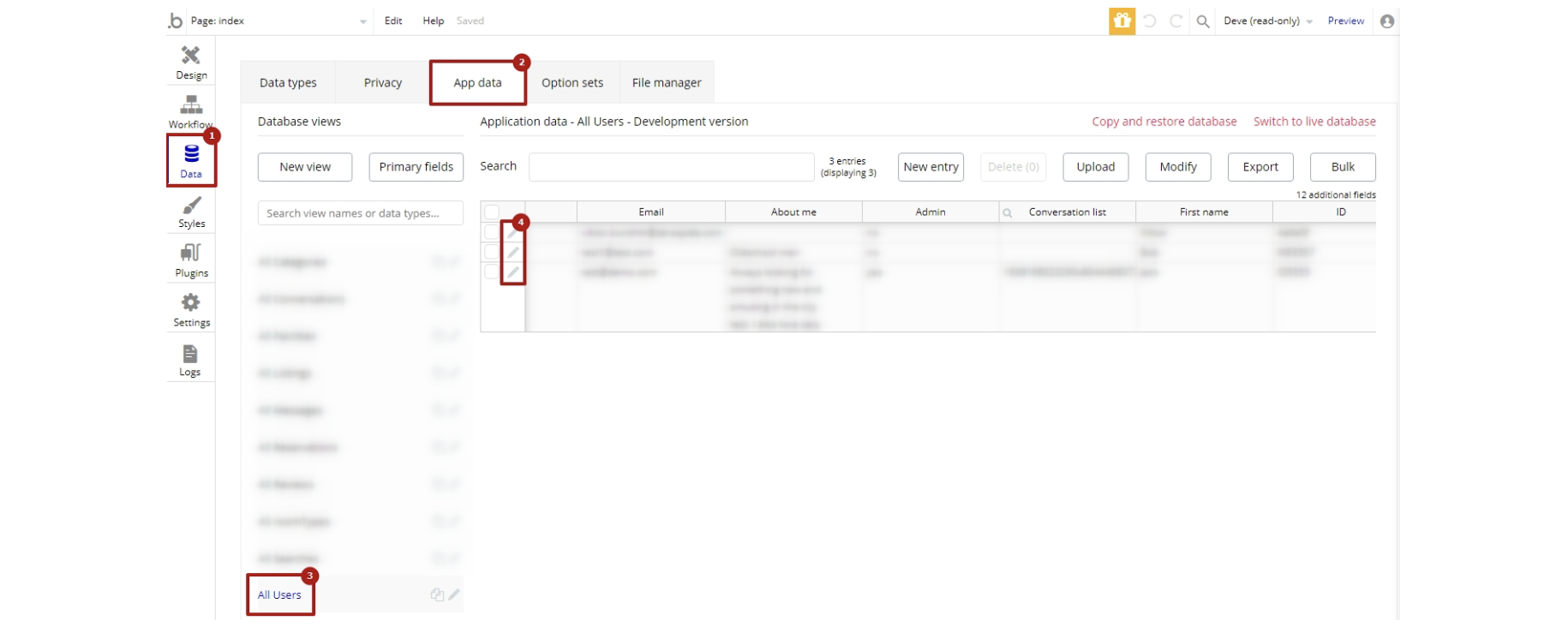This screenshot has height=627, width=1568.
Task: Select the App data tab
Action: pyautogui.click(x=478, y=83)
